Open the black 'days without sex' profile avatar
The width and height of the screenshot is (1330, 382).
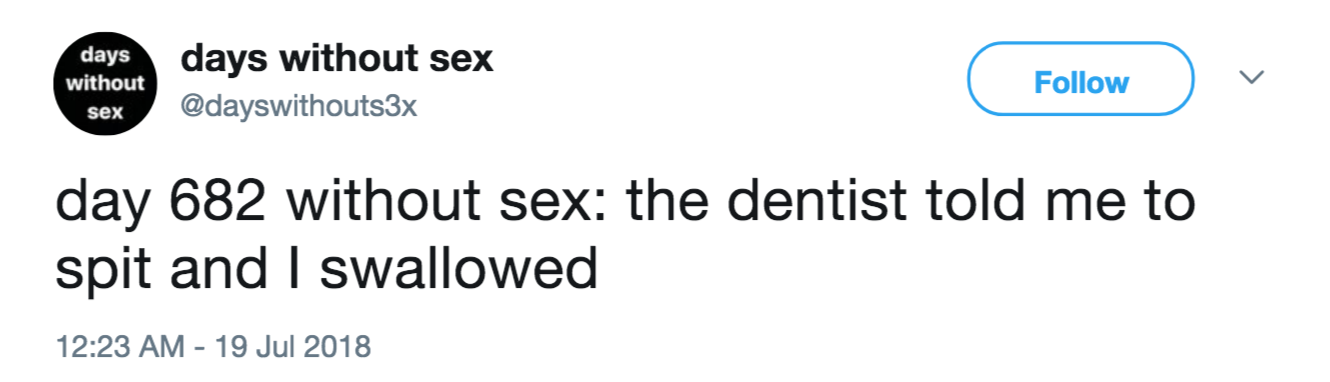pos(105,84)
